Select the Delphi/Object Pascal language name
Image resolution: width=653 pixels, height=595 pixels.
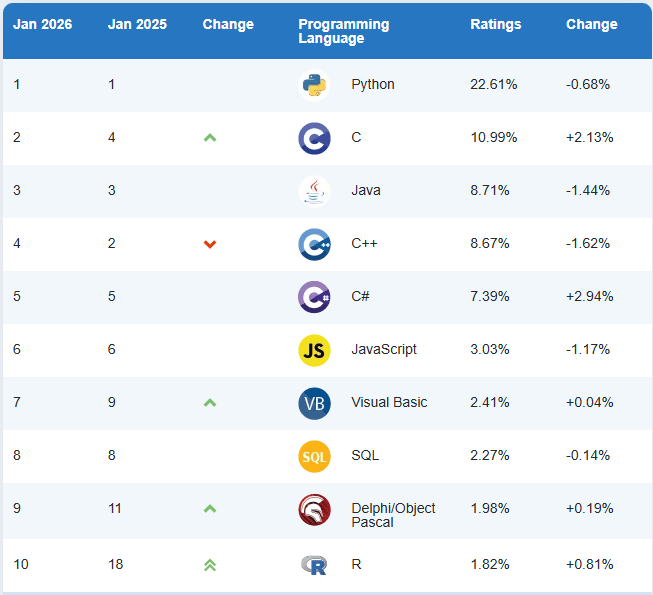point(393,515)
